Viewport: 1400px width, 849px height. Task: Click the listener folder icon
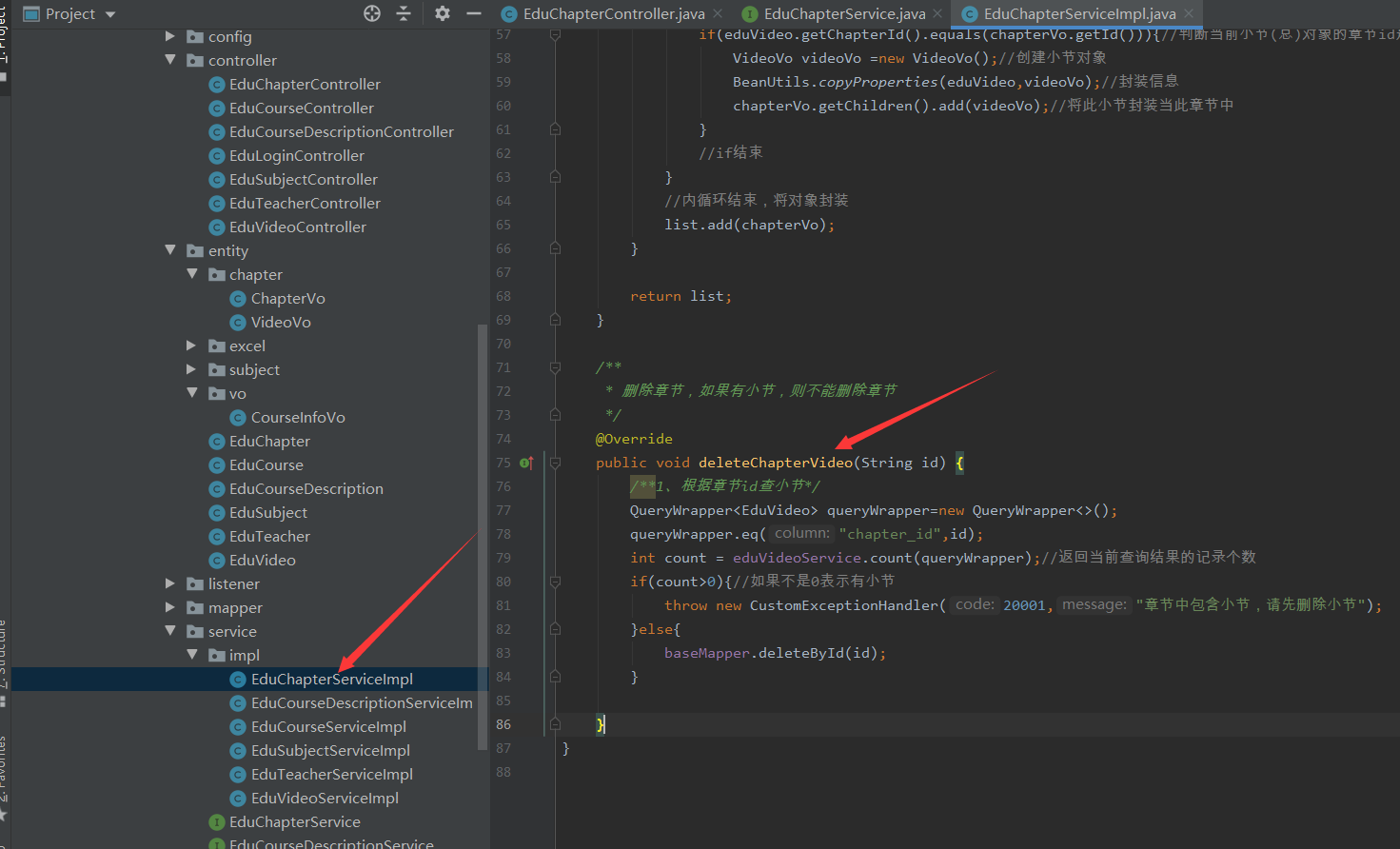tap(195, 583)
